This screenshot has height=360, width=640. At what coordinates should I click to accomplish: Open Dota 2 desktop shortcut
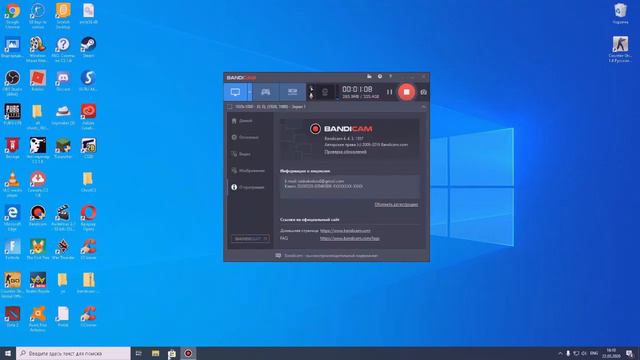point(12,316)
